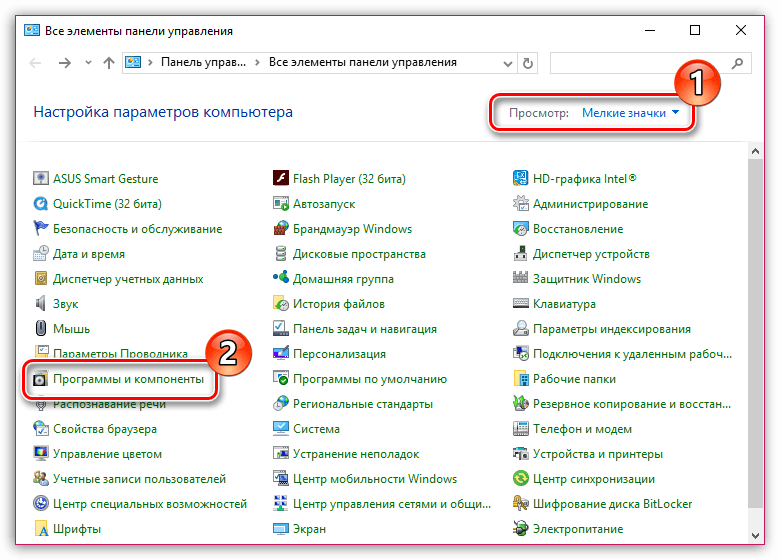Click the Мышь mouse icon
Image resolution: width=780 pixels, height=560 pixels.
coord(41,328)
